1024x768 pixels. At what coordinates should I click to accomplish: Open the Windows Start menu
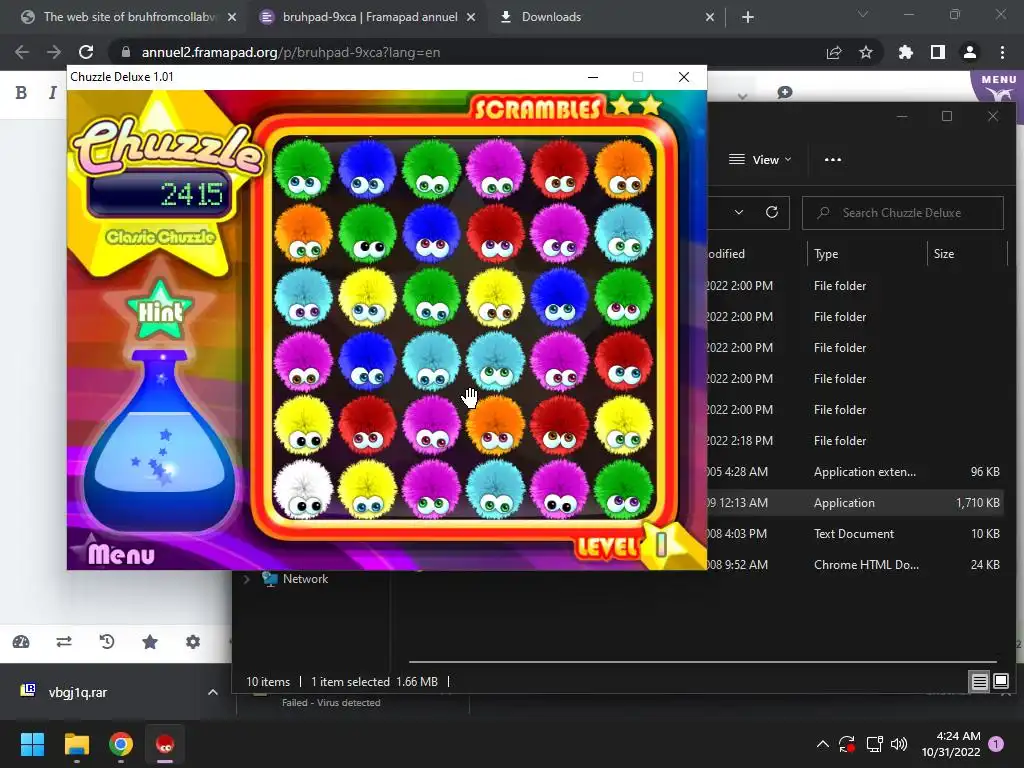click(32, 744)
